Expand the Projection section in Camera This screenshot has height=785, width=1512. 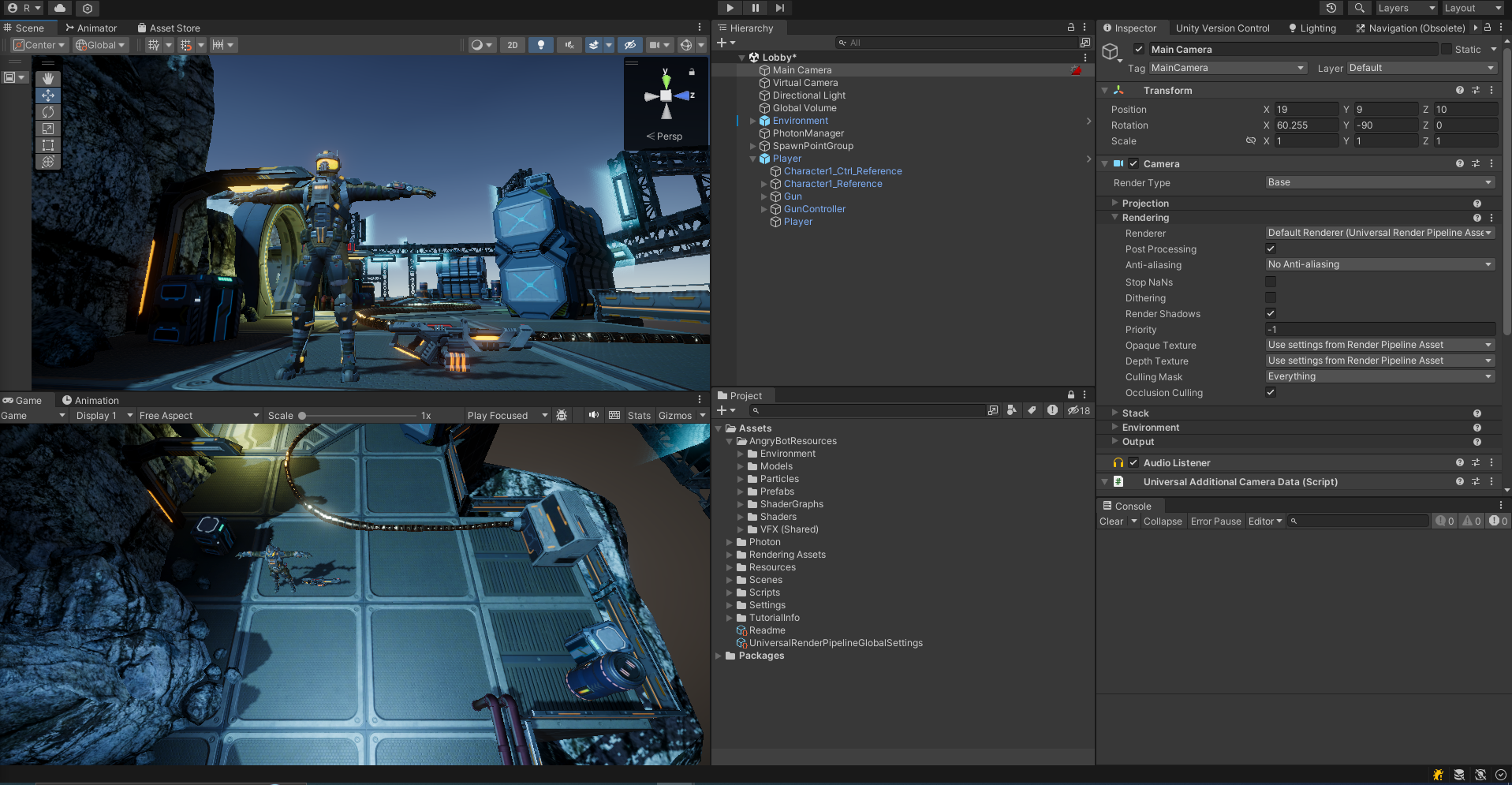[1115, 204]
